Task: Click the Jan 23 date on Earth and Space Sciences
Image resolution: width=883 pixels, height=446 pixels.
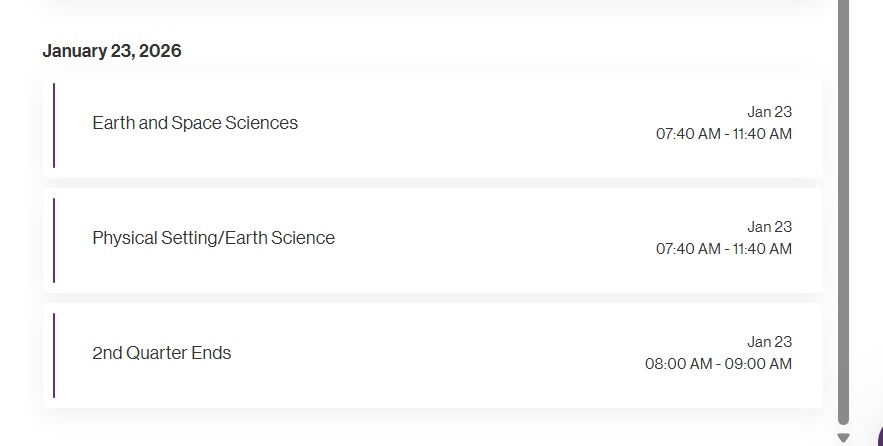Action: click(769, 112)
